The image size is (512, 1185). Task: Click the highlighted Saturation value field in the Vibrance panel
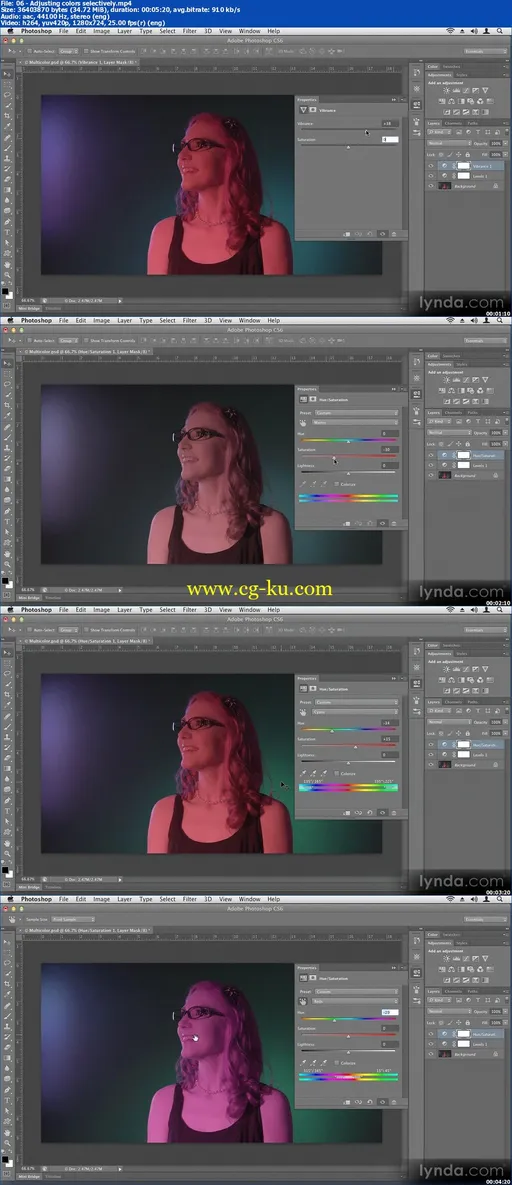[389, 139]
